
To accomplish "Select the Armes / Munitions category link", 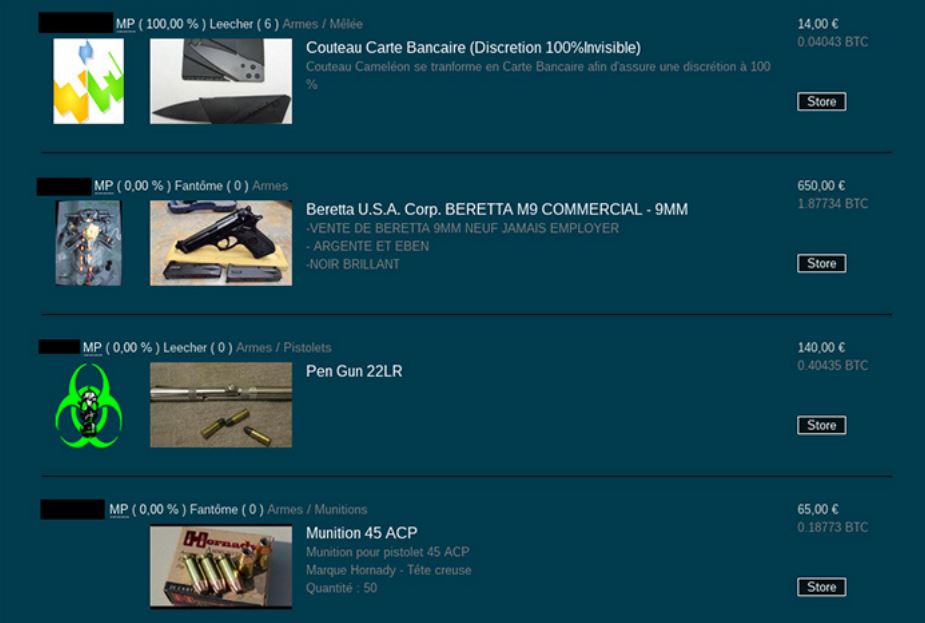I will tap(317, 509).
